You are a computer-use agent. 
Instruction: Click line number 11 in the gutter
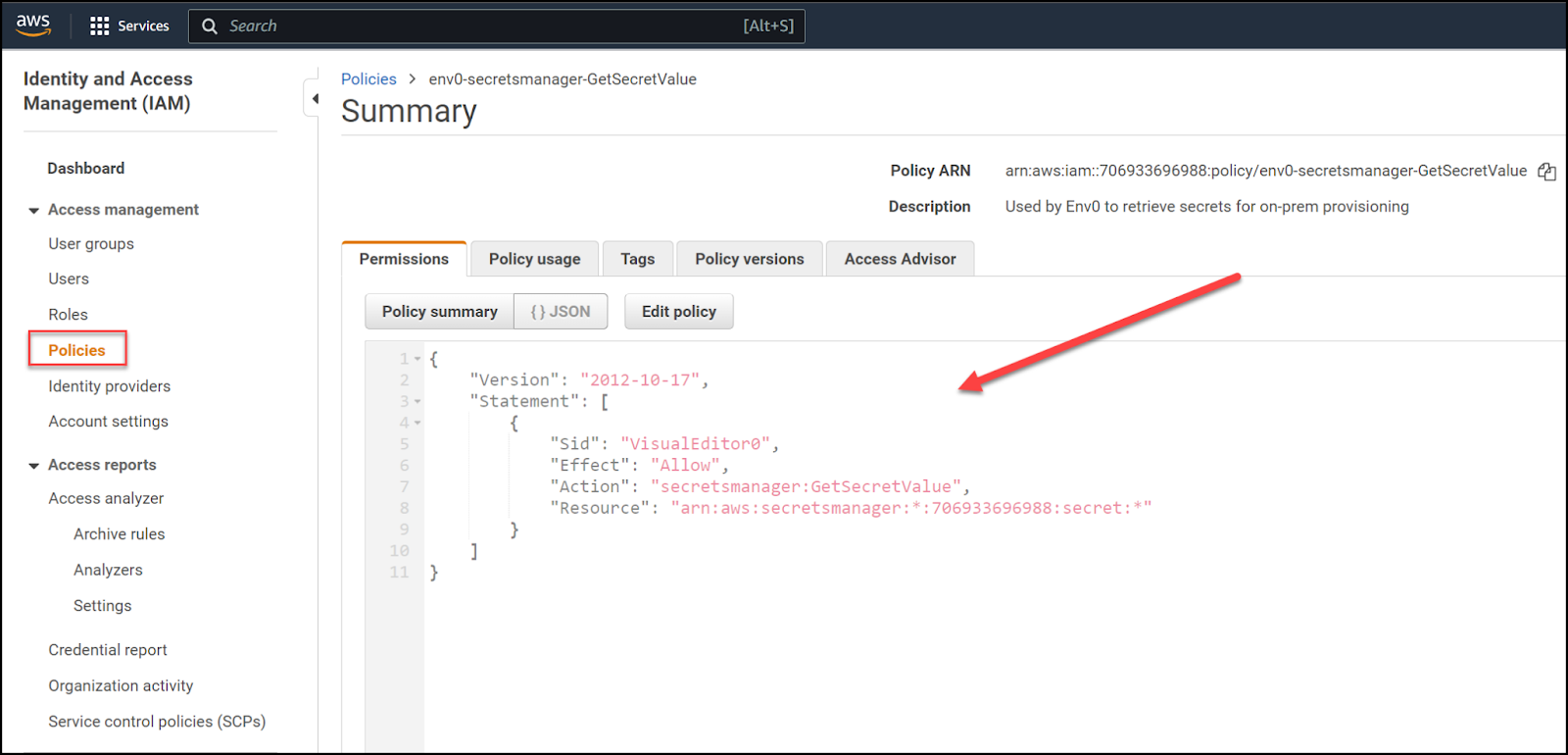click(x=399, y=573)
